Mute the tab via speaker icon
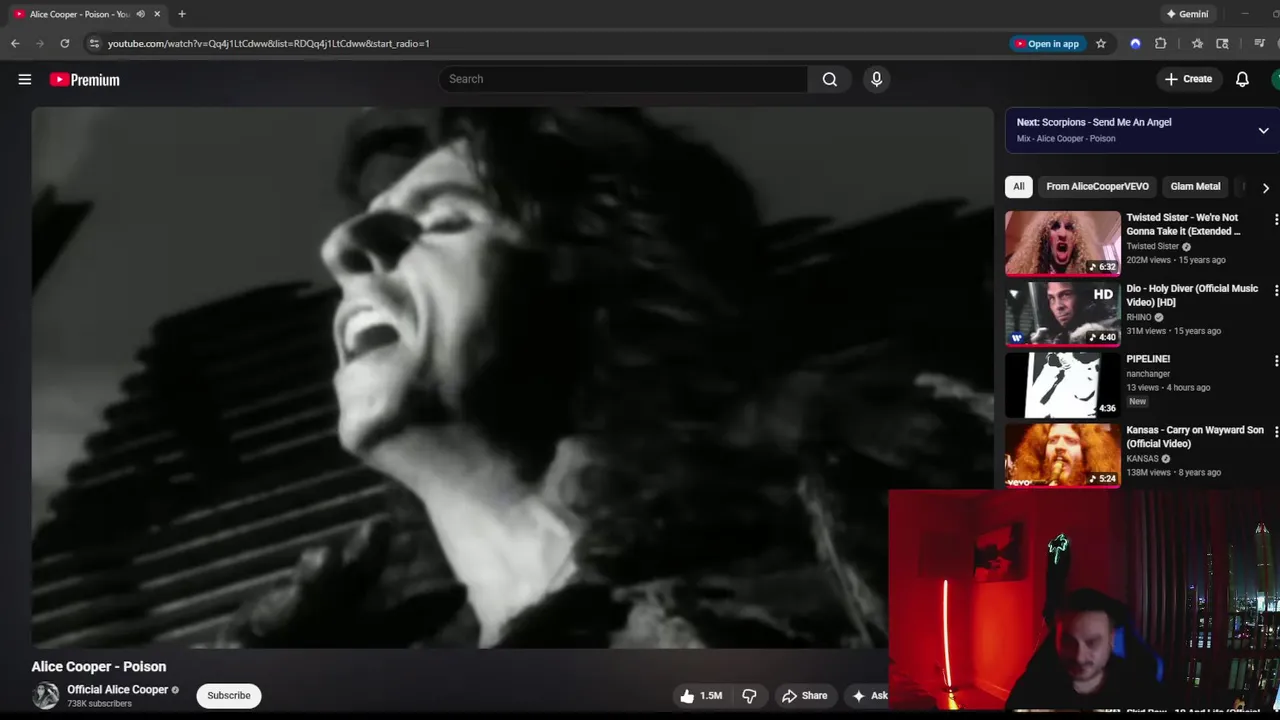 pyautogui.click(x=140, y=14)
